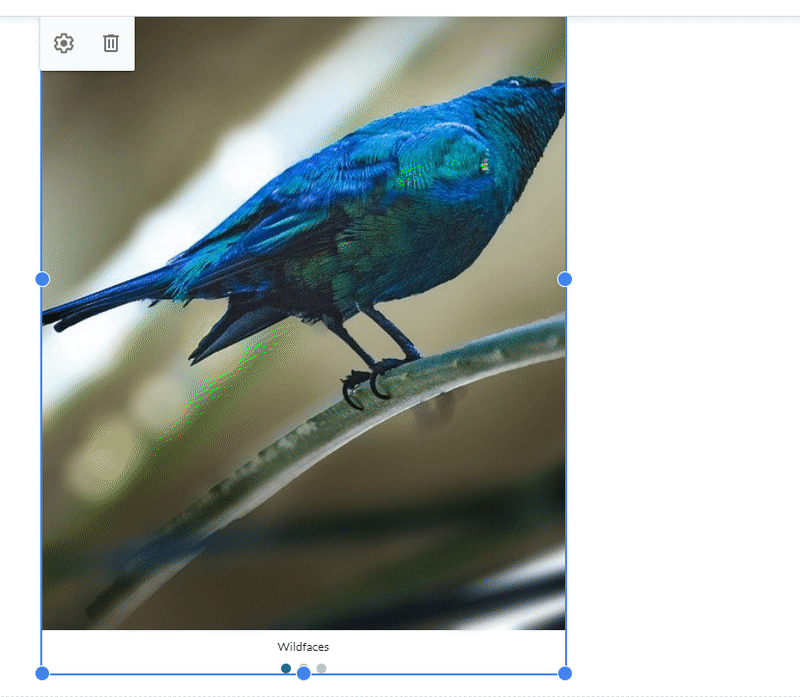Select the first carousel dot indicator
This screenshot has width=800, height=697.
(286, 668)
